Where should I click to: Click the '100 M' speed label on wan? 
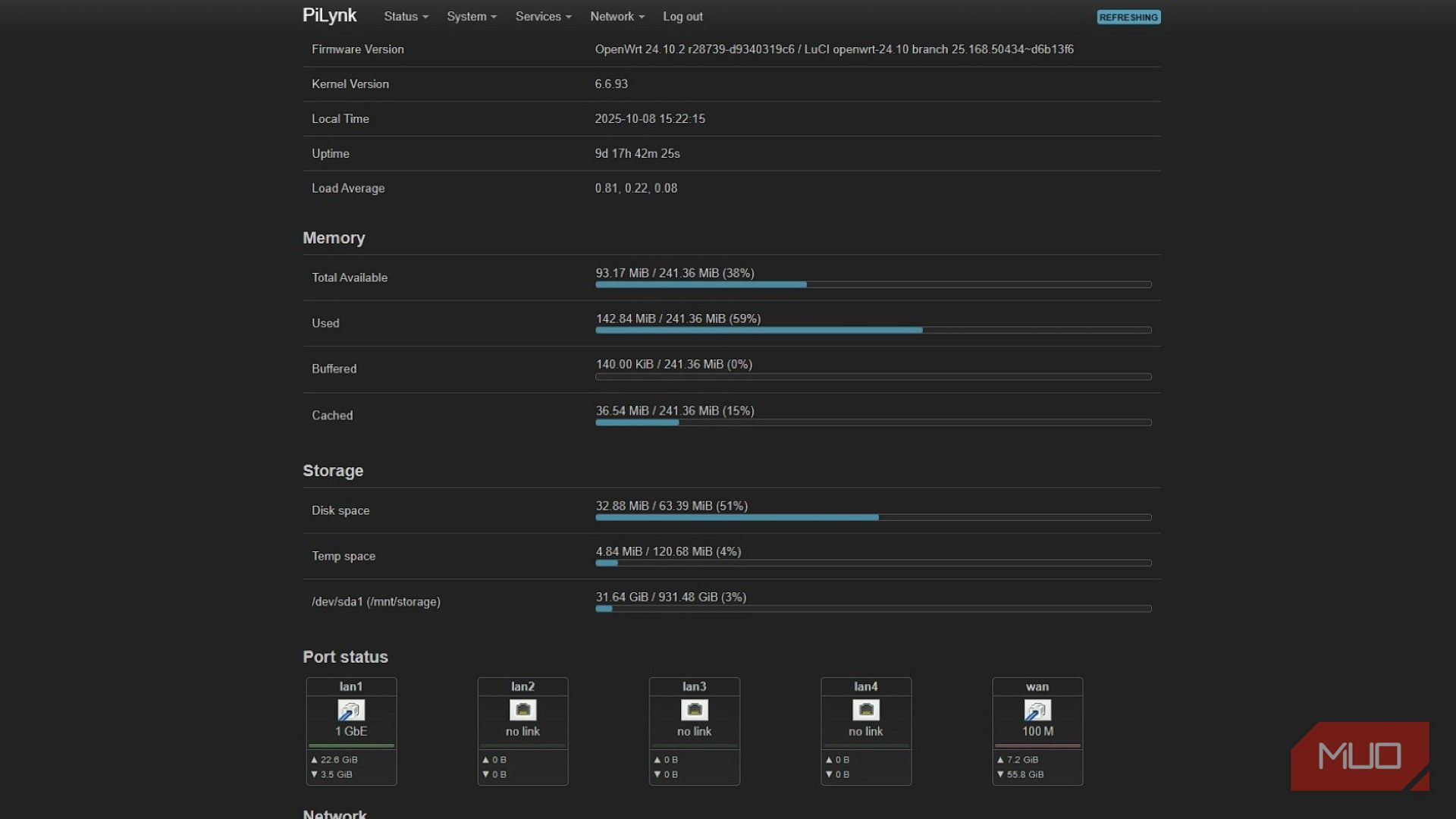[x=1037, y=732]
